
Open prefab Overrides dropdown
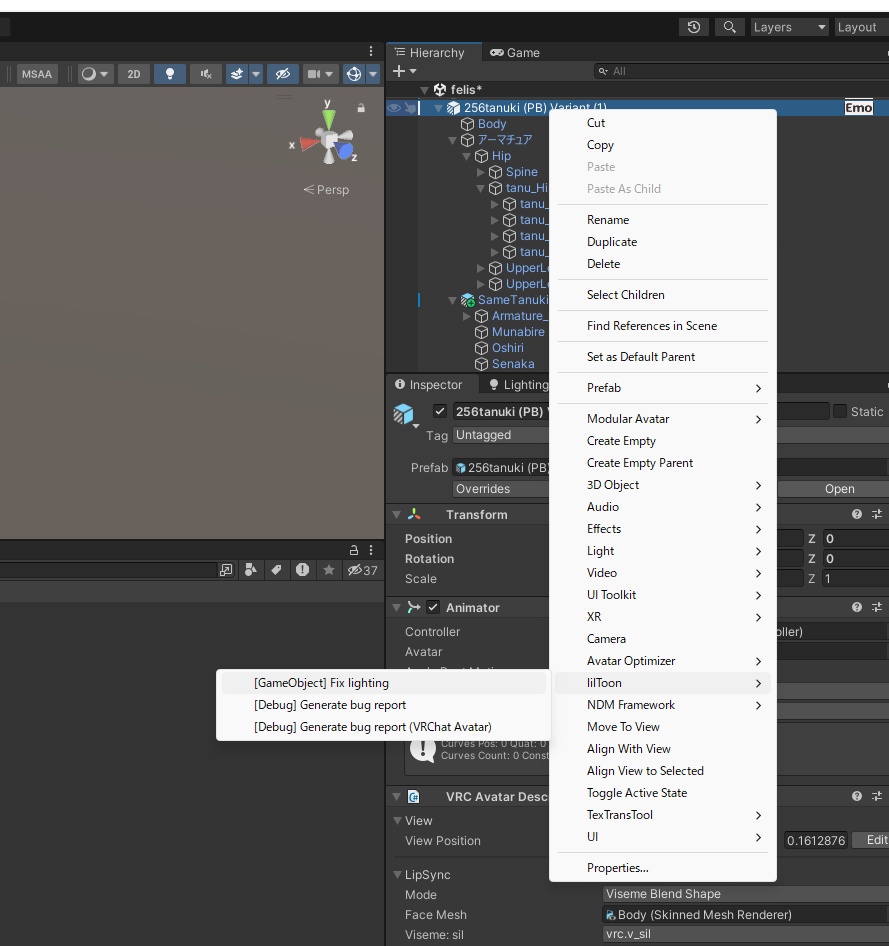(x=501, y=489)
